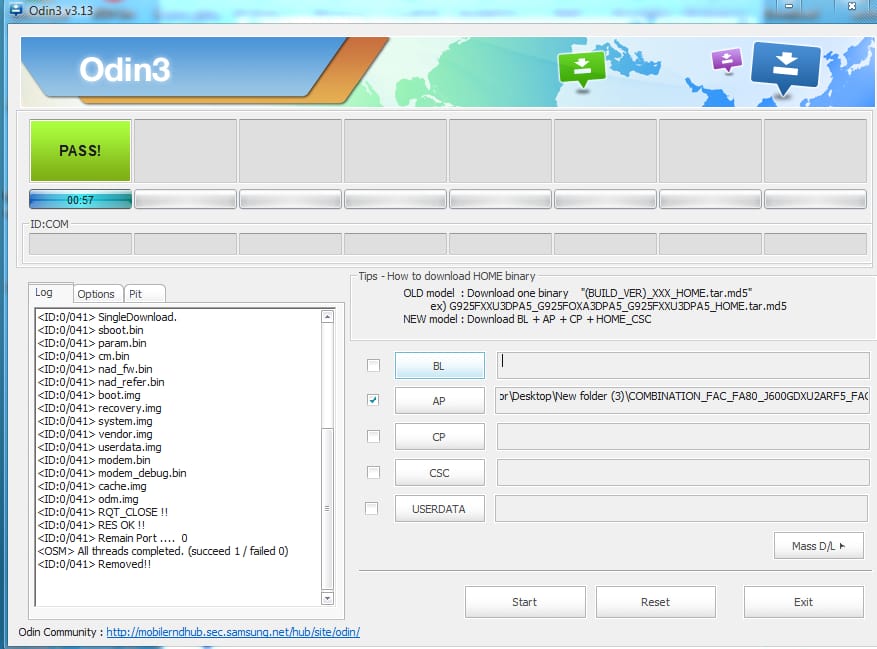
Task: Select log line 'recovery.img'
Action: coord(100,408)
